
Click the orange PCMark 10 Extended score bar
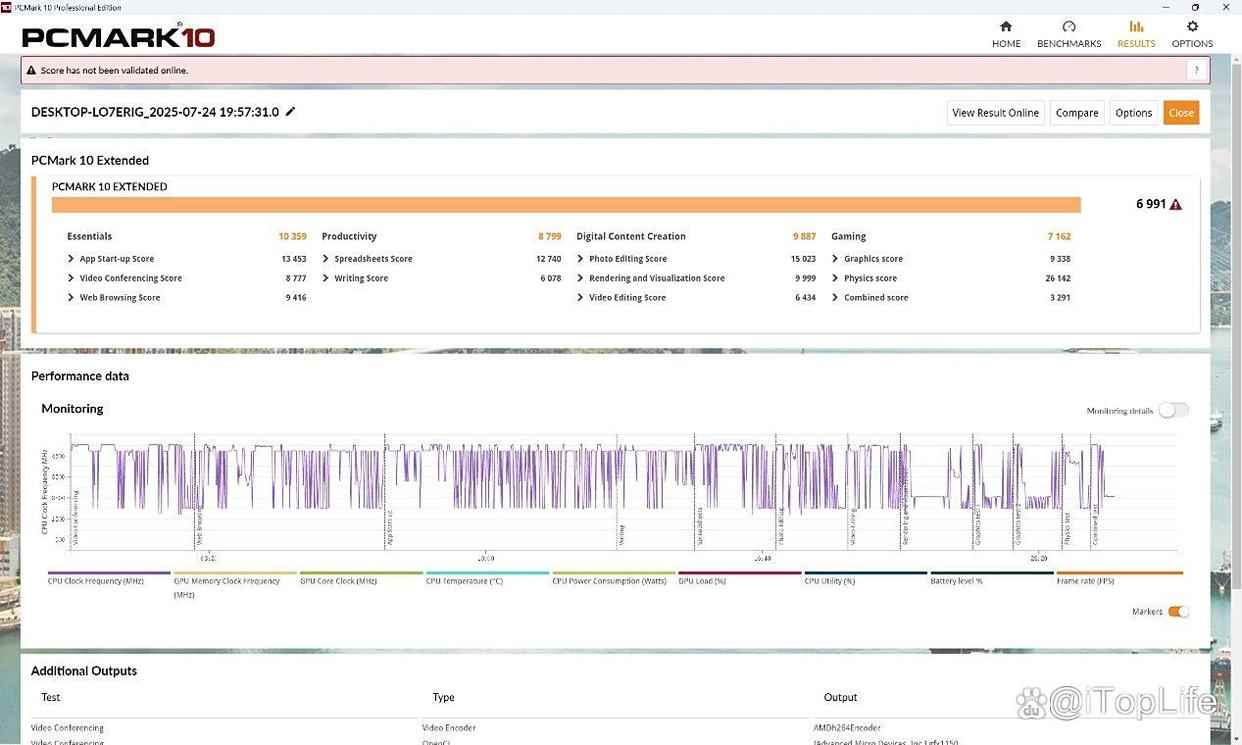(566, 205)
